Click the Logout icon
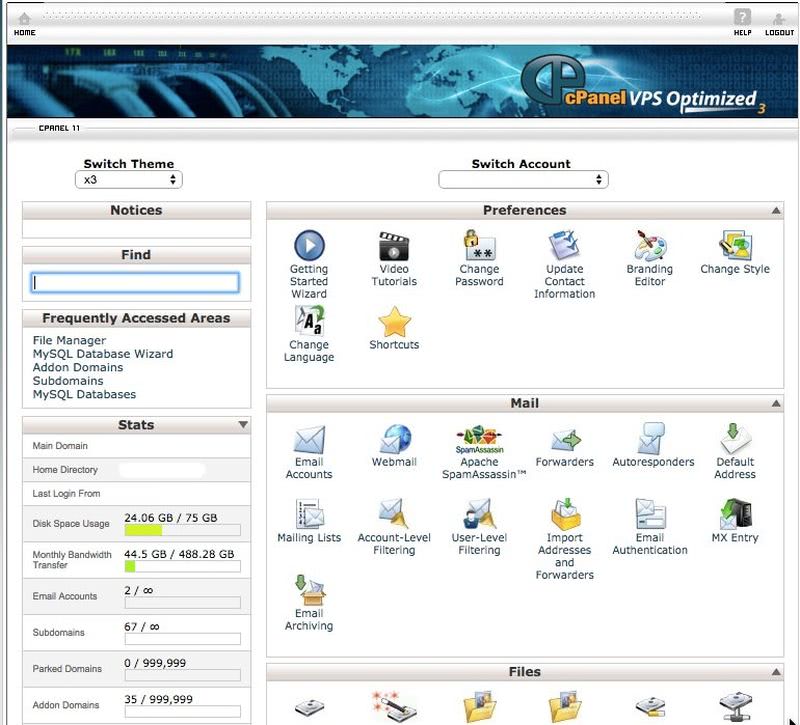800x725 pixels. (779, 19)
